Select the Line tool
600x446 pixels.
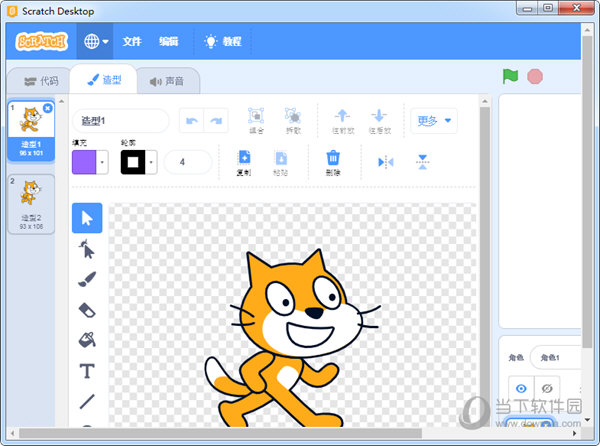[x=87, y=401]
